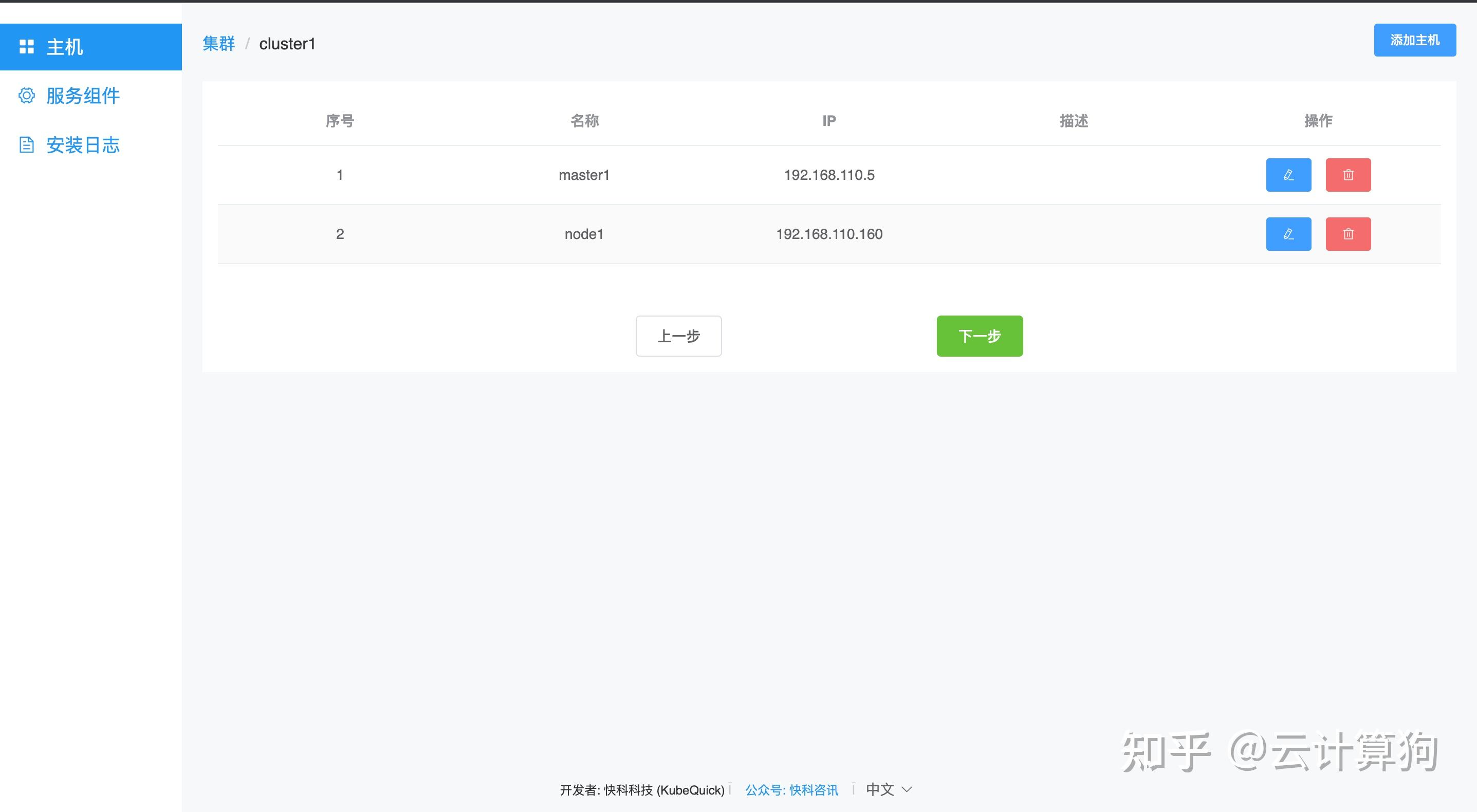This screenshot has height=812, width=1477.
Task: Edit the master1 host entry
Action: [x=1288, y=175]
